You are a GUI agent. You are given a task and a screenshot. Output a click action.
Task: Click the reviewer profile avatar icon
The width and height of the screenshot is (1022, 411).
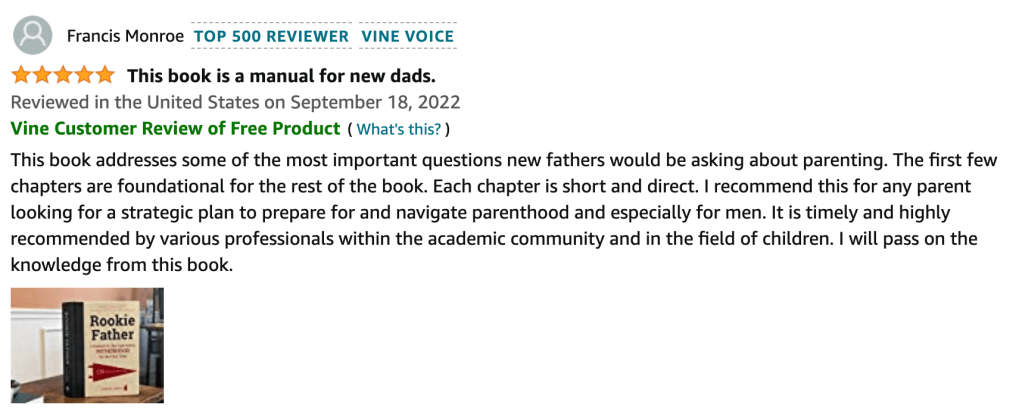[32, 37]
